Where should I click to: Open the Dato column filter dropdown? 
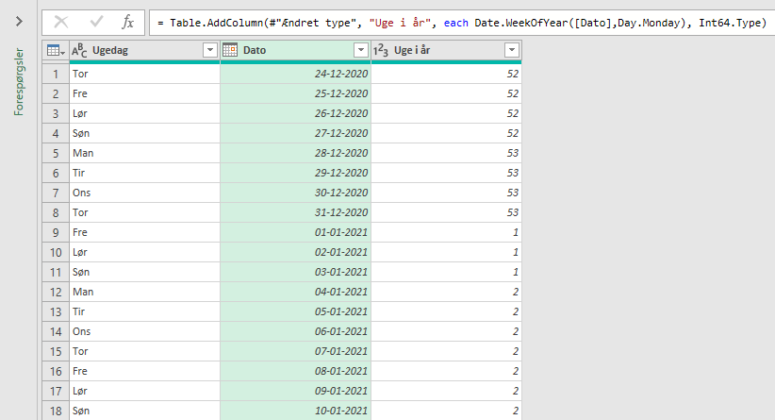pos(361,50)
